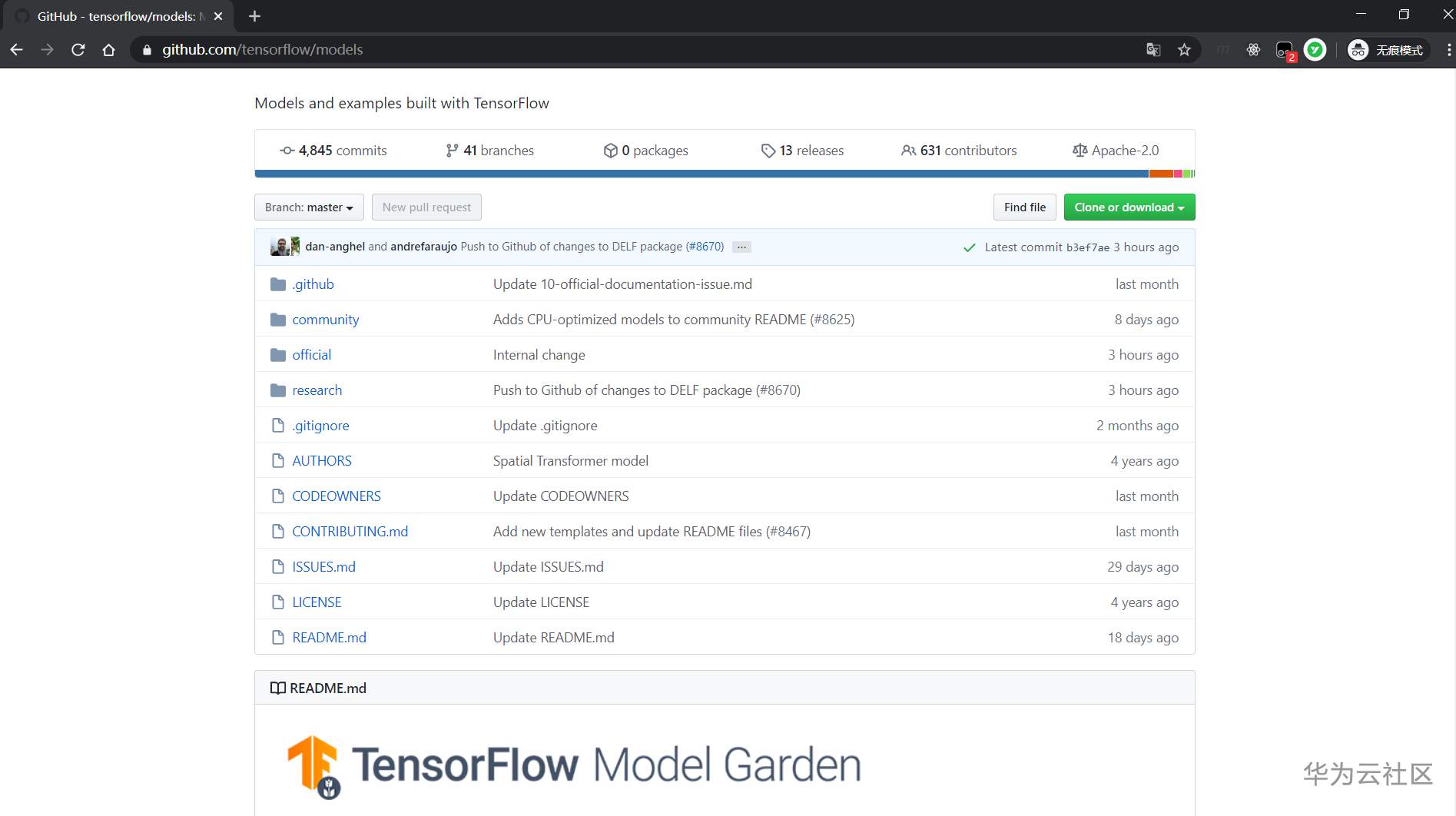Screen dimensions: 1456x816
Task: Open the Branch: master dropdown
Action: pos(309,207)
